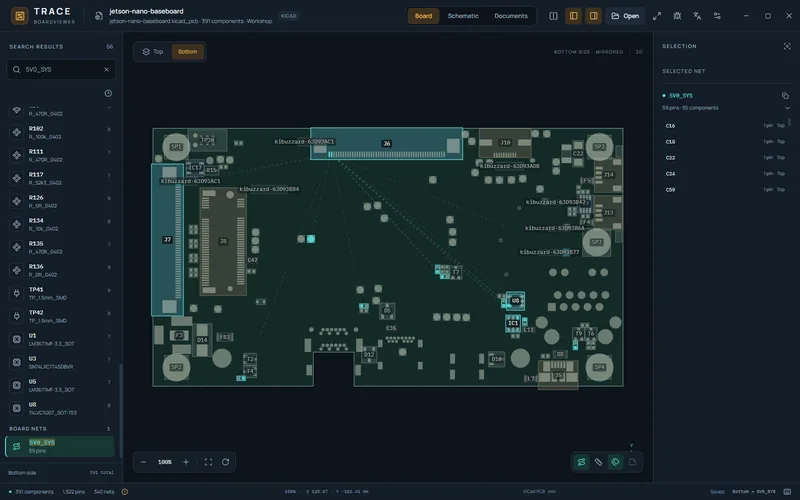Select the ruler measure tool

pos(598,462)
